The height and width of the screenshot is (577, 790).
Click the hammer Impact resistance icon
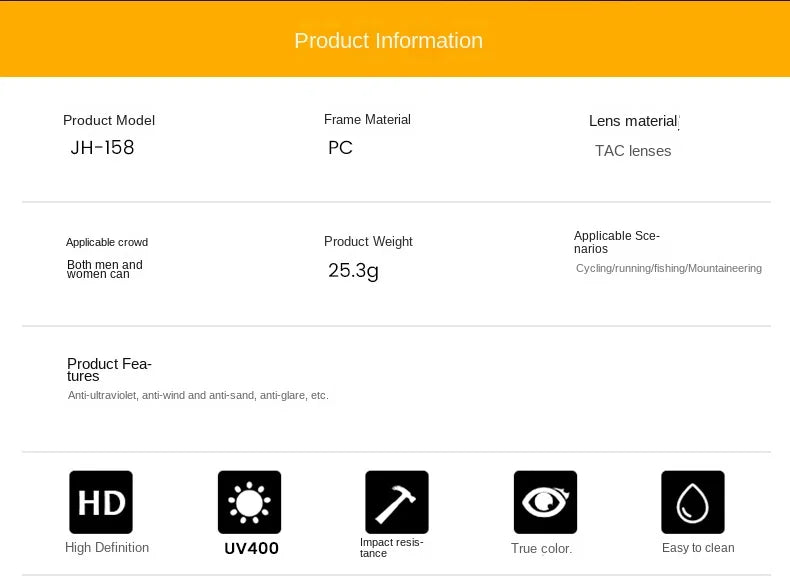point(397,502)
